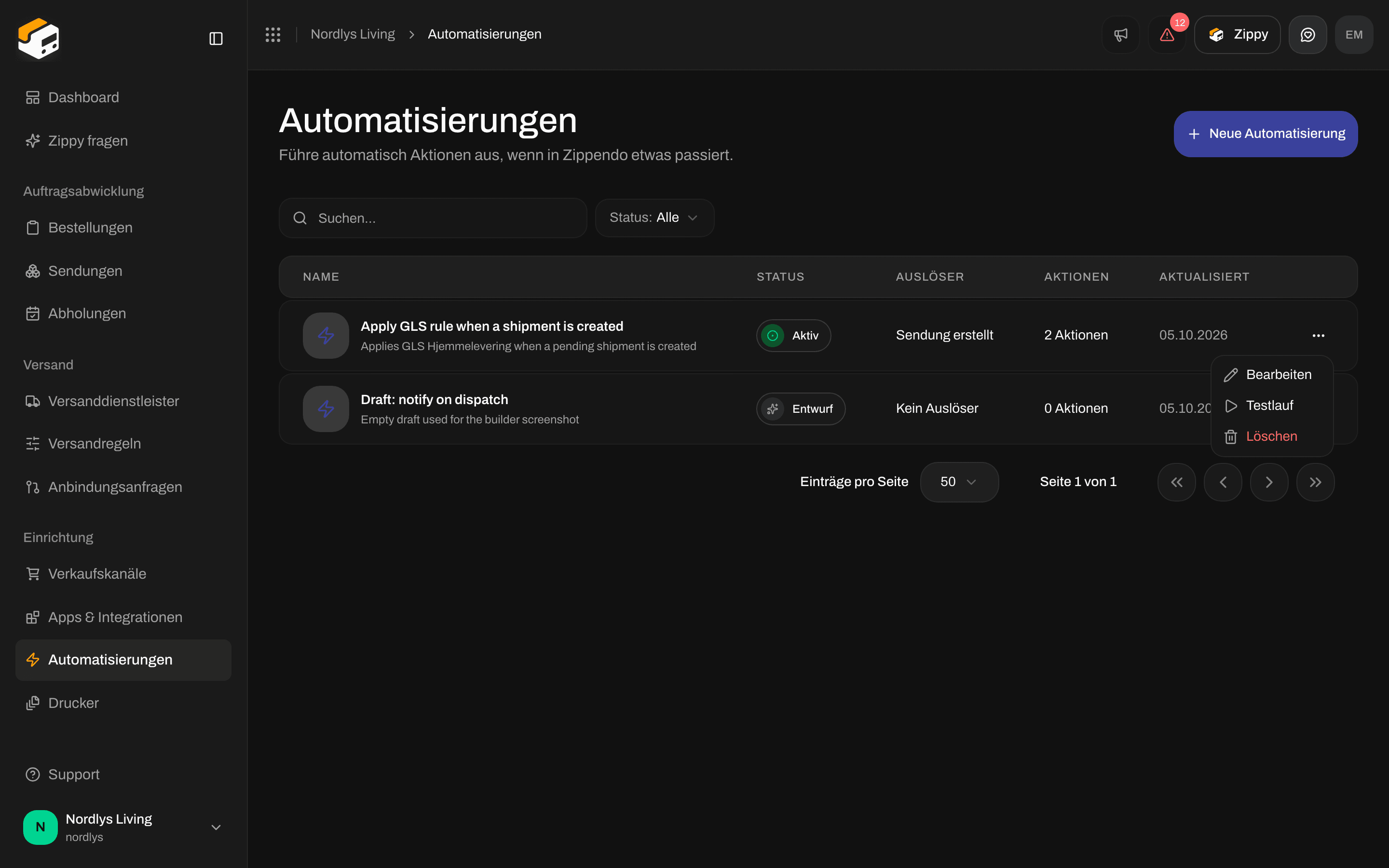Click the Aktiv status badge

(x=793, y=335)
